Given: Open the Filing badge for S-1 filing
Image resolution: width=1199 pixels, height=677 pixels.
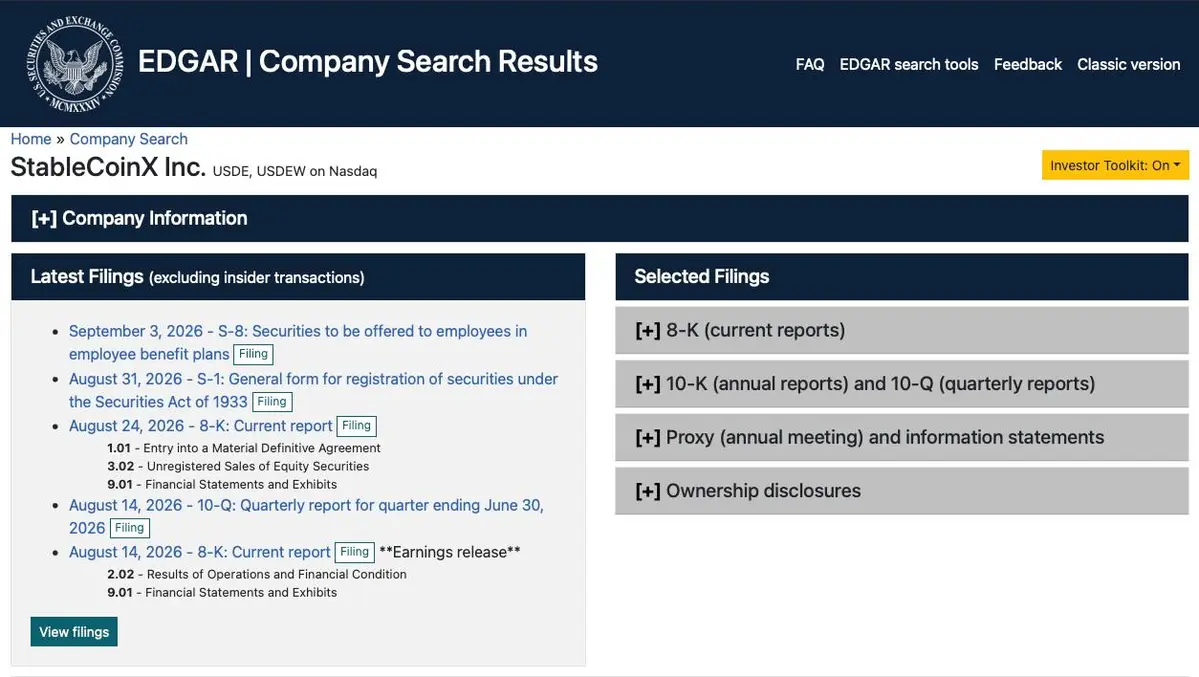Looking at the screenshot, I should point(271,402).
